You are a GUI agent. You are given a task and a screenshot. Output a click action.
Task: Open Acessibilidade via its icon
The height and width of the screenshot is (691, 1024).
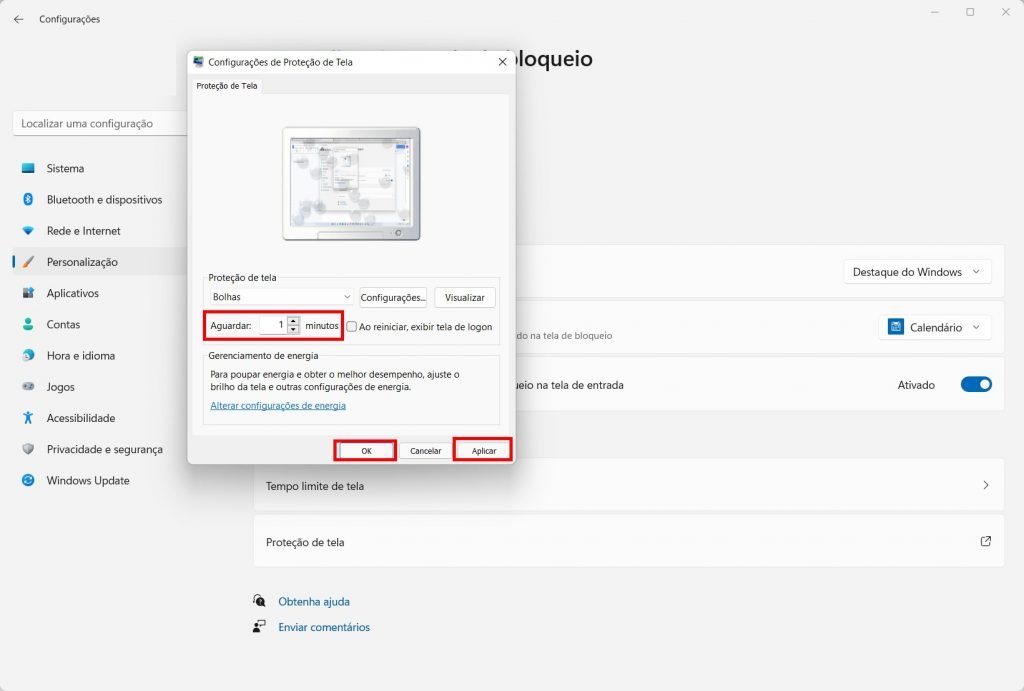pos(28,418)
